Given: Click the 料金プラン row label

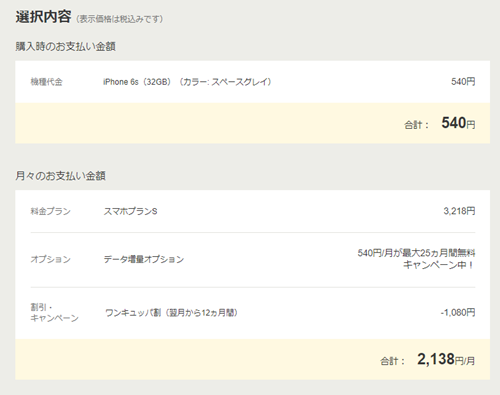Looking at the screenshot, I should [x=51, y=211].
